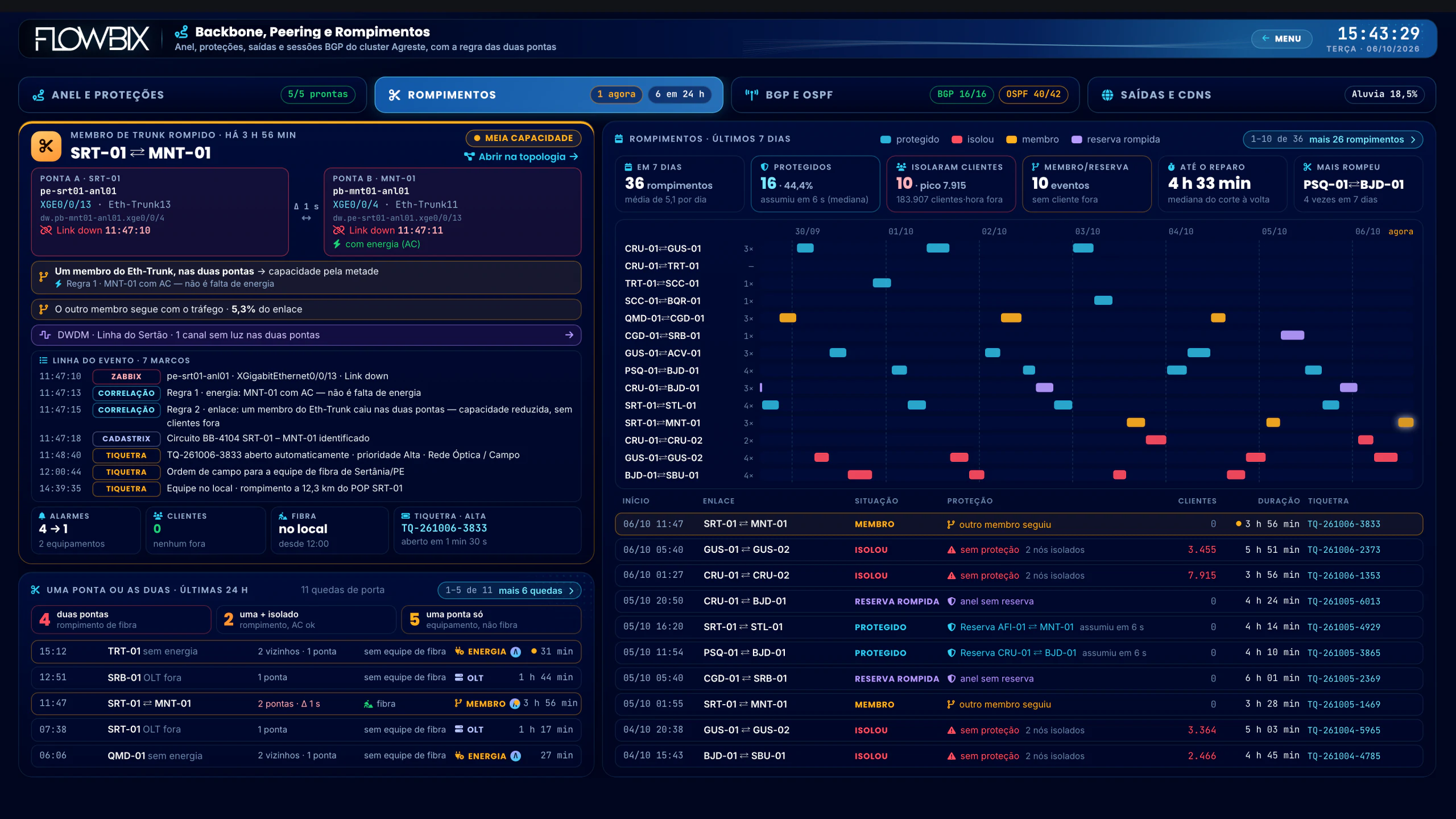
Task: Click the OLT icon in SRB-01 row
Action: click(x=459, y=678)
